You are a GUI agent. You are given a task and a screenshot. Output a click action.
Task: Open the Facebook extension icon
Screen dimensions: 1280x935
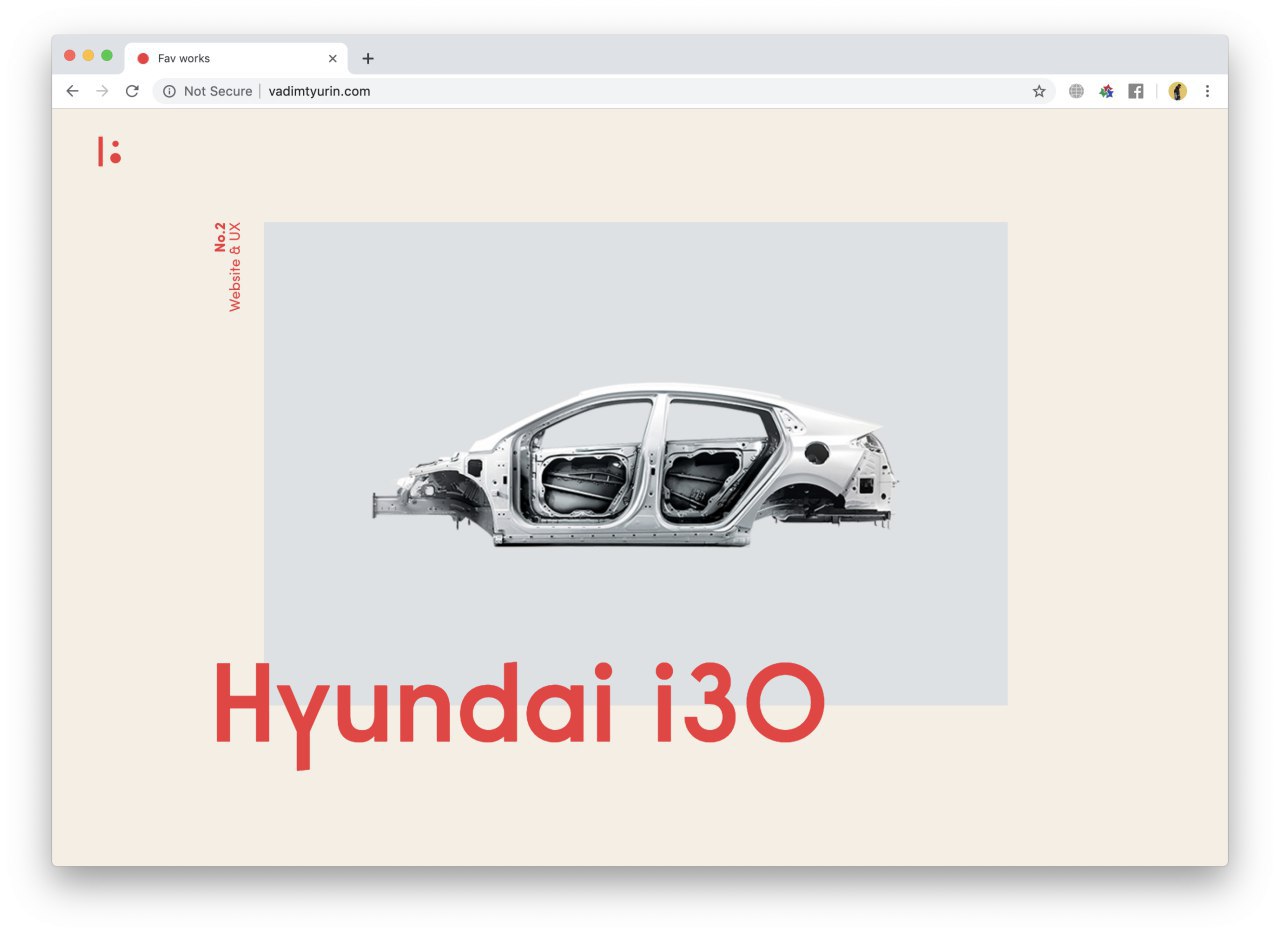click(x=1136, y=91)
